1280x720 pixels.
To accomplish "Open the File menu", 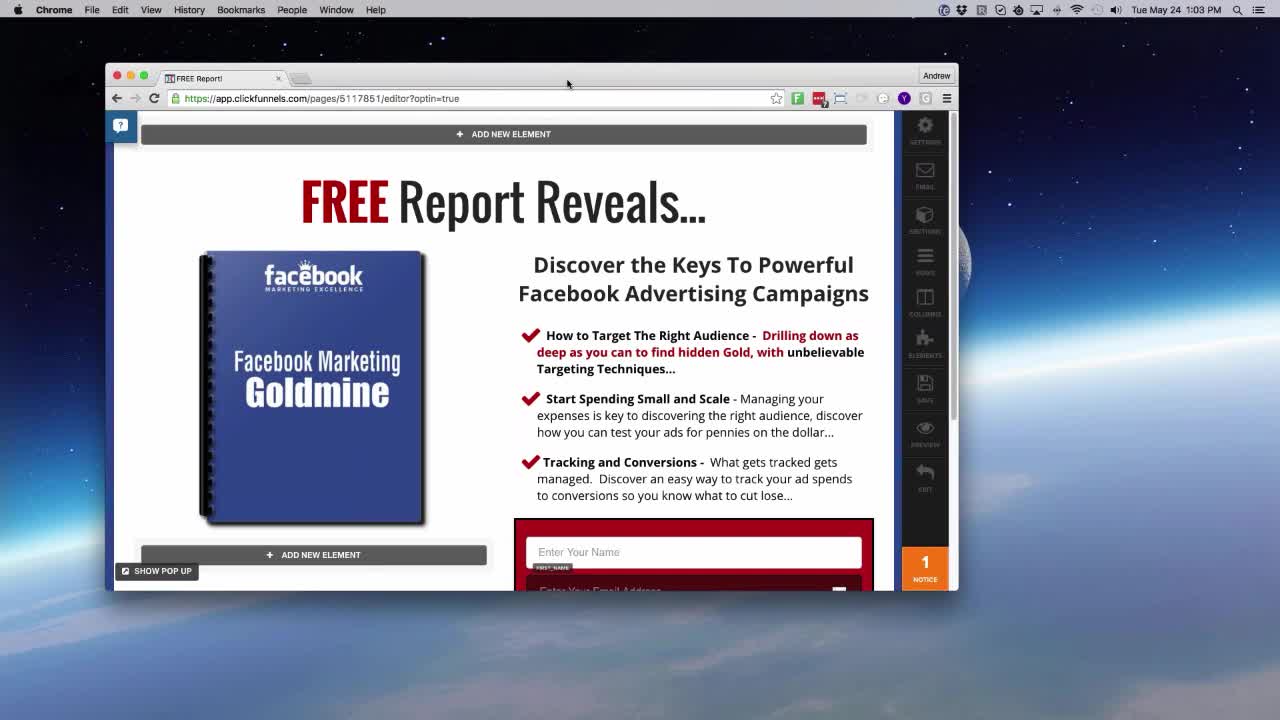I will pos(91,10).
